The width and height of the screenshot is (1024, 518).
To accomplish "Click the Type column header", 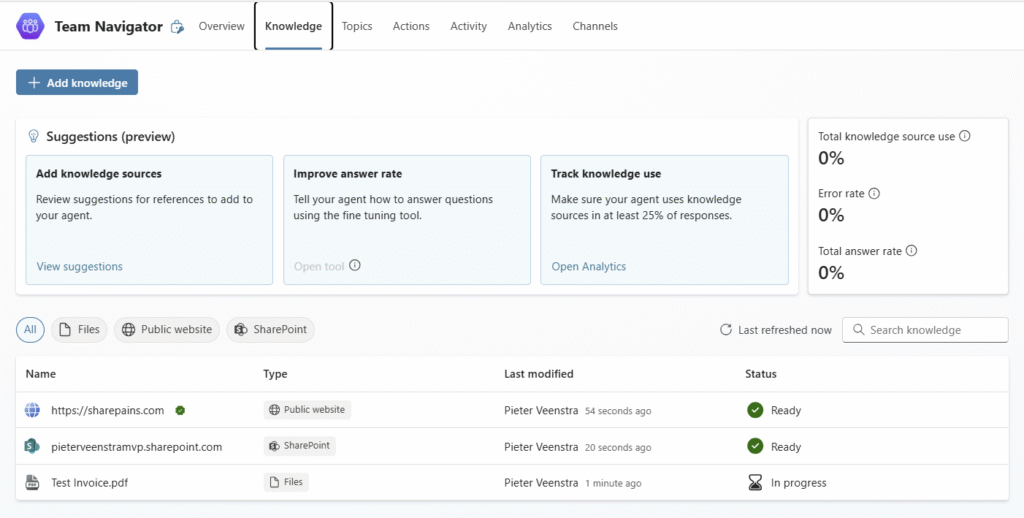I will pos(275,374).
